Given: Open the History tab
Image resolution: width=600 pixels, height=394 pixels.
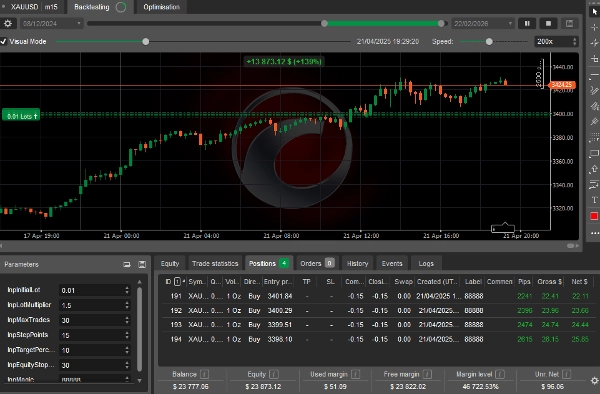Looking at the screenshot, I should tap(357, 264).
